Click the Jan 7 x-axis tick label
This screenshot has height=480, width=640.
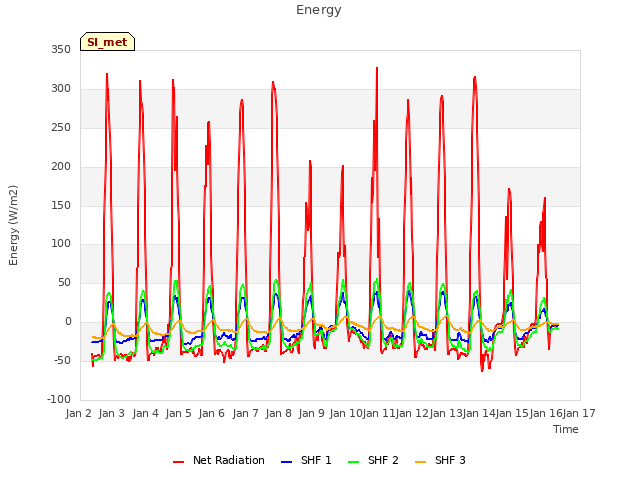click(x=246, y=413)
